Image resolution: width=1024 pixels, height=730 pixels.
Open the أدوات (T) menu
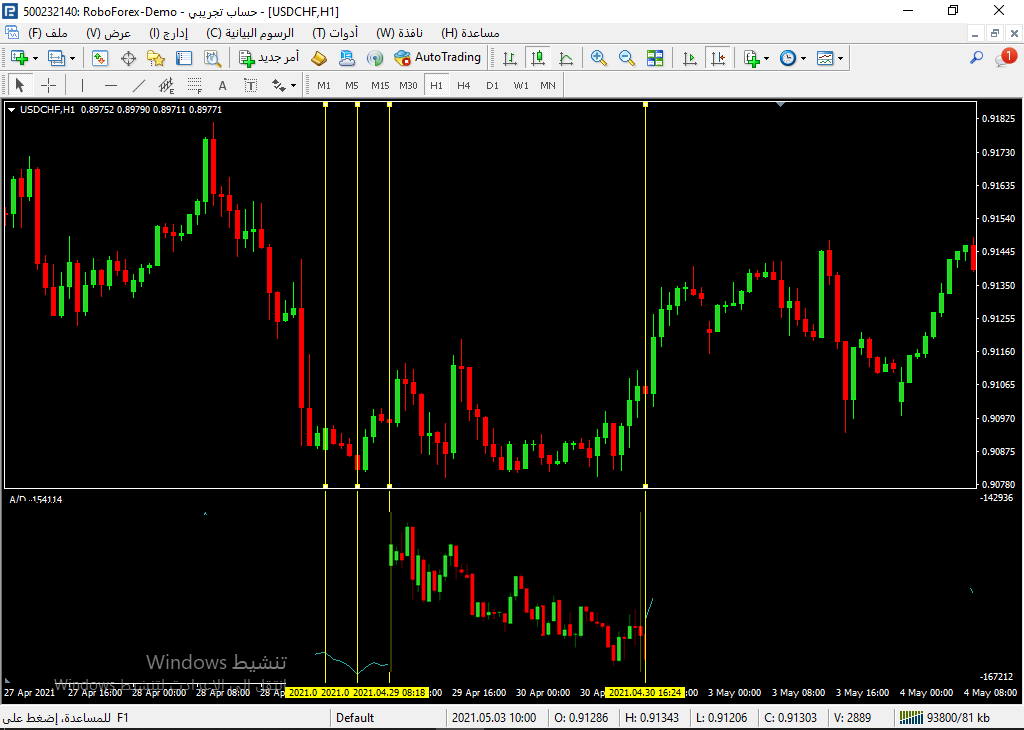[336, 32]
